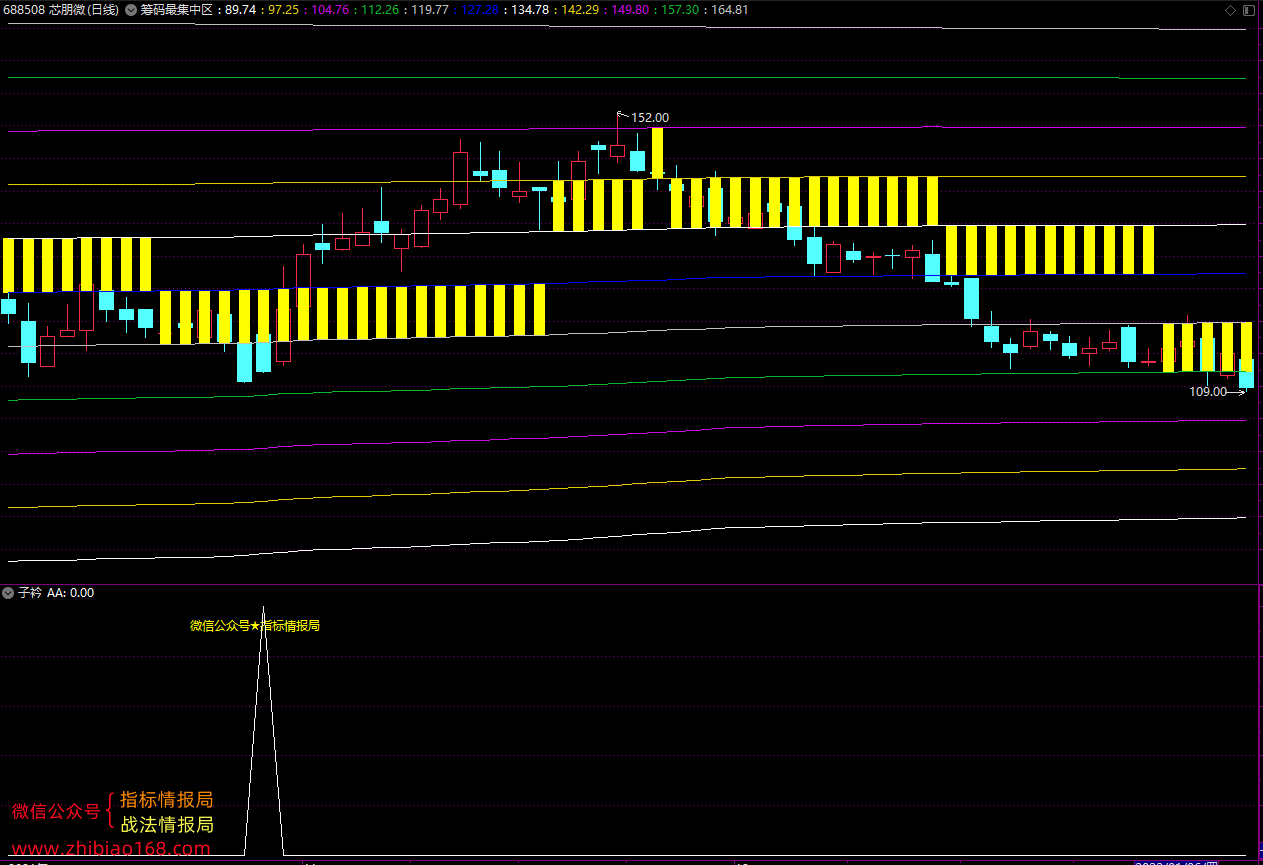Expand the 筹码最集中区 indicator dropdown arrow
Screen dimensions: 1263x865
[130, 10]
